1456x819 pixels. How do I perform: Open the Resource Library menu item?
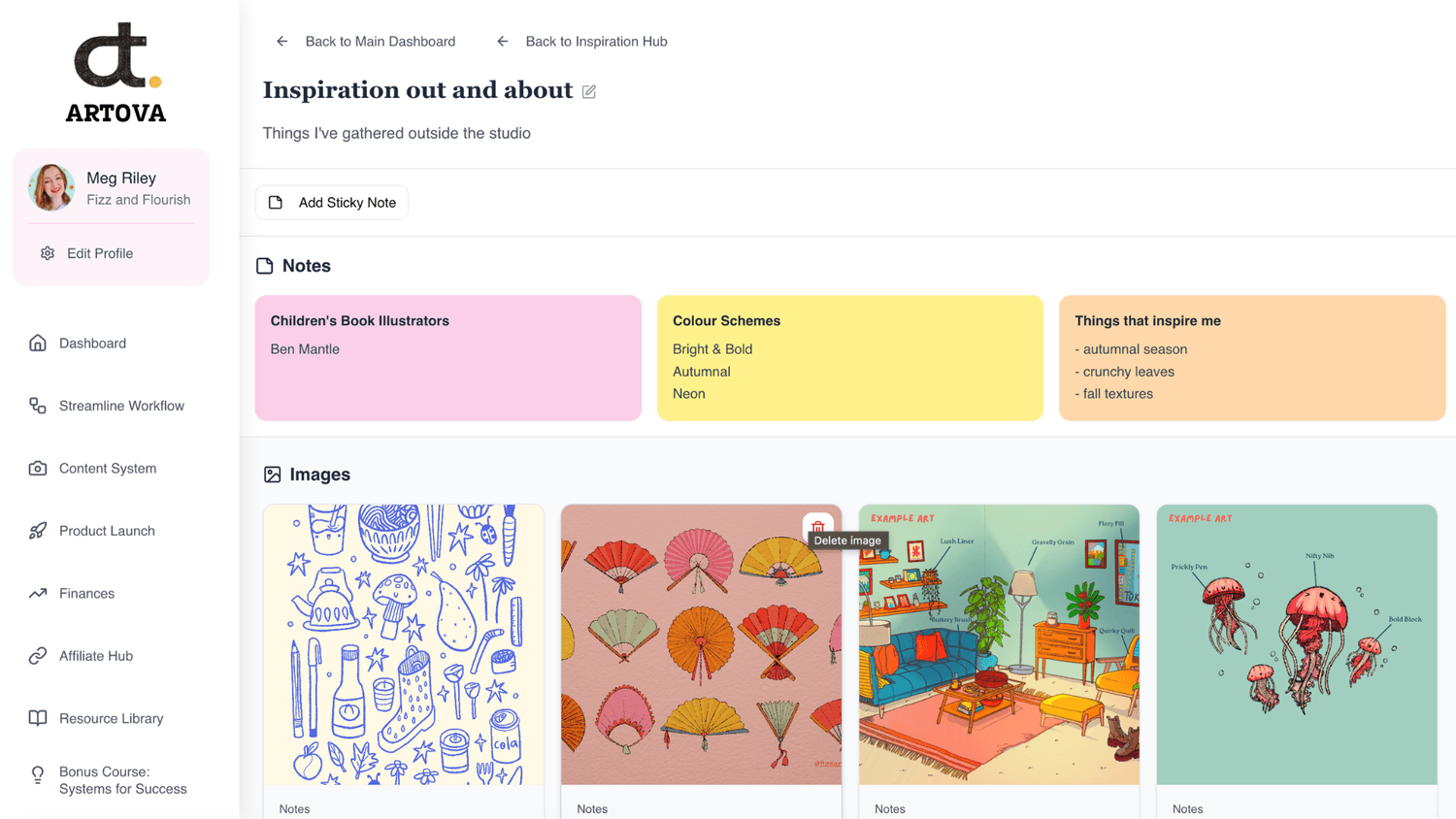point(111,719)
